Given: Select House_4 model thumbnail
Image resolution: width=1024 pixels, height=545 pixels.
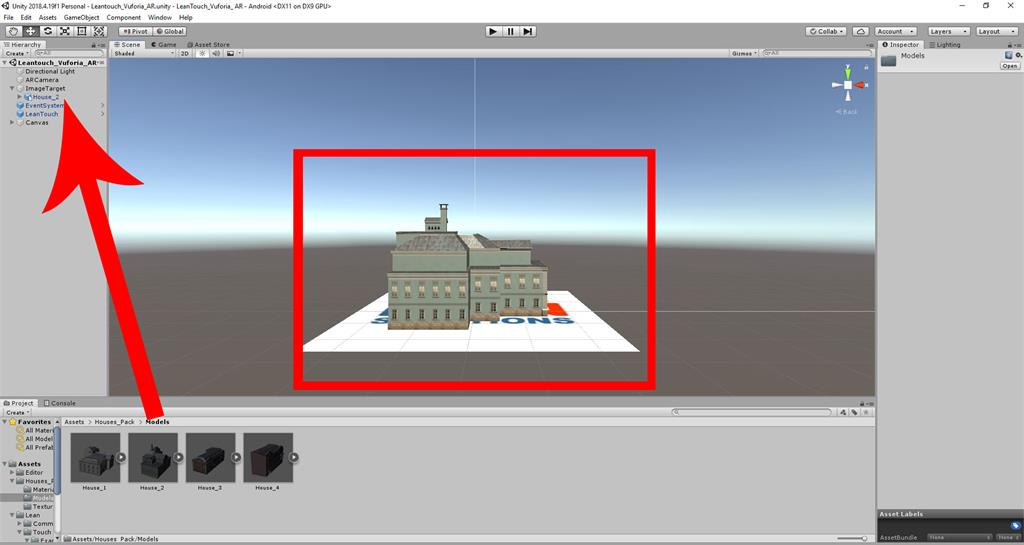Looking at the screenshot, I should tap(267, 458).
